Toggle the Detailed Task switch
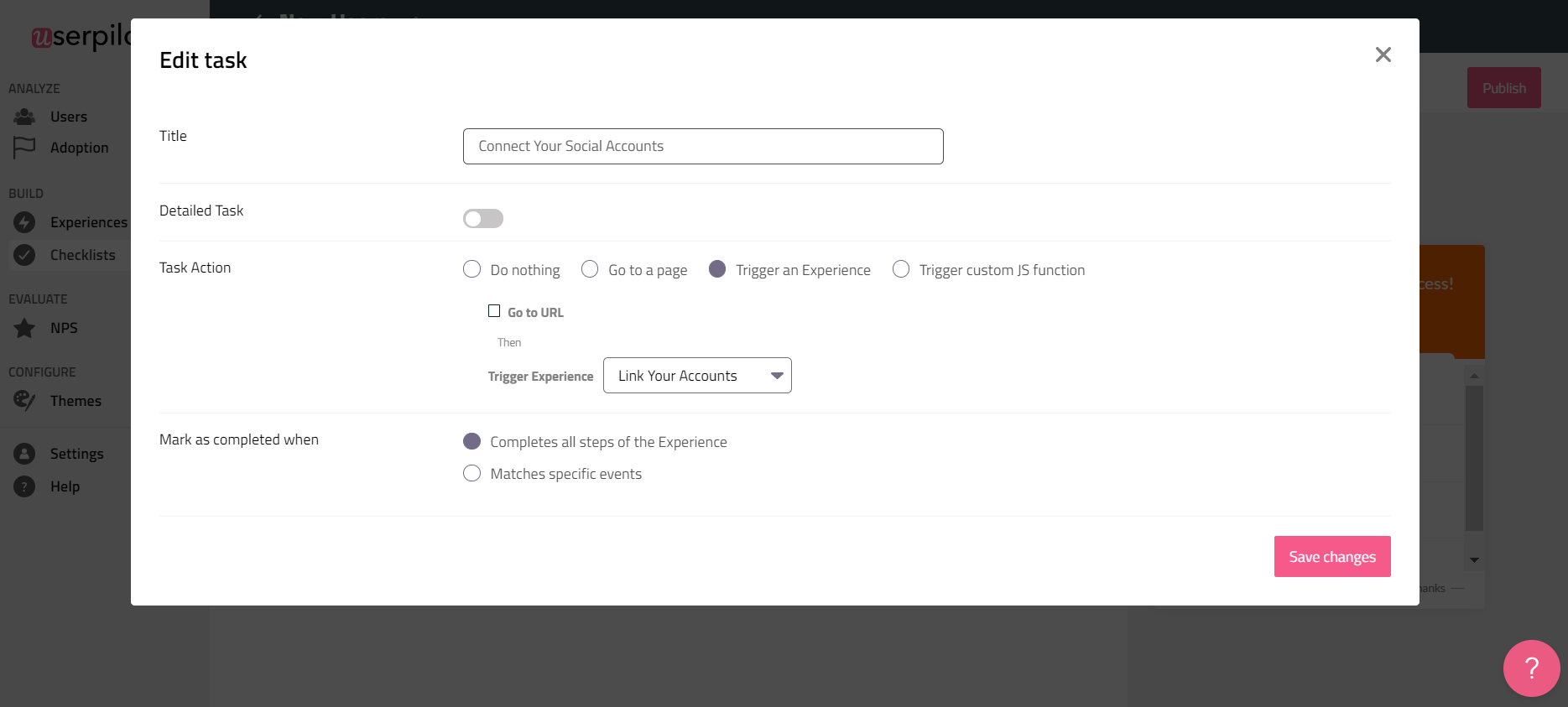1568x707 pixels. [483, 219]
